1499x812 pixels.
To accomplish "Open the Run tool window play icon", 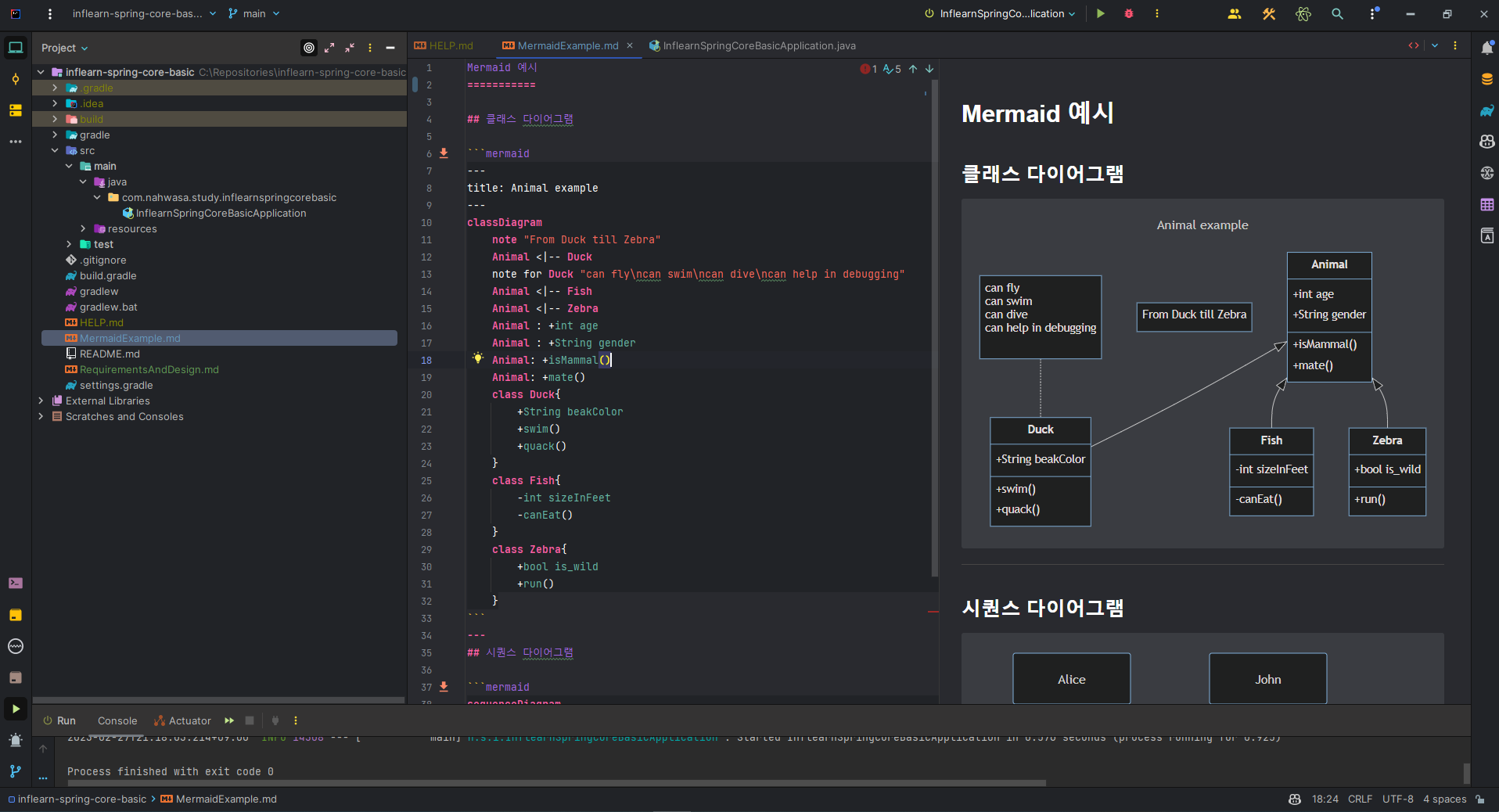I will click(x=16, y=709).
